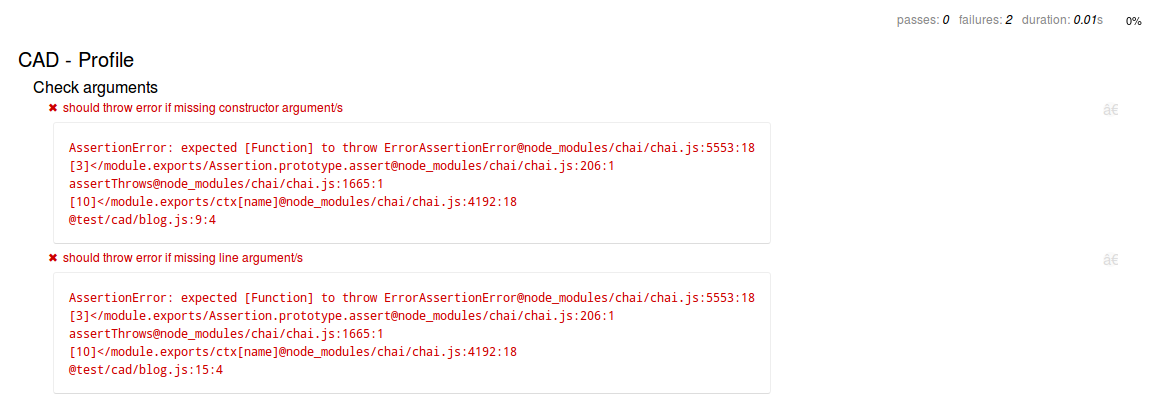Click the 0% progress circle indicator
The height and width of the screenshot is (415, 1154).
pos(1133,21)
